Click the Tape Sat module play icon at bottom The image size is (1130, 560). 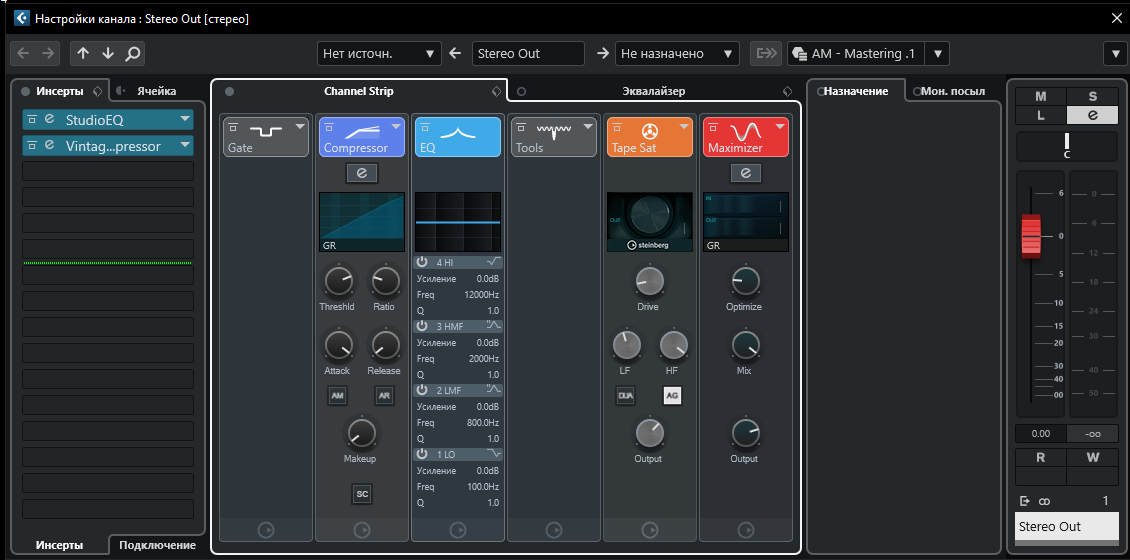click(649, 530)
